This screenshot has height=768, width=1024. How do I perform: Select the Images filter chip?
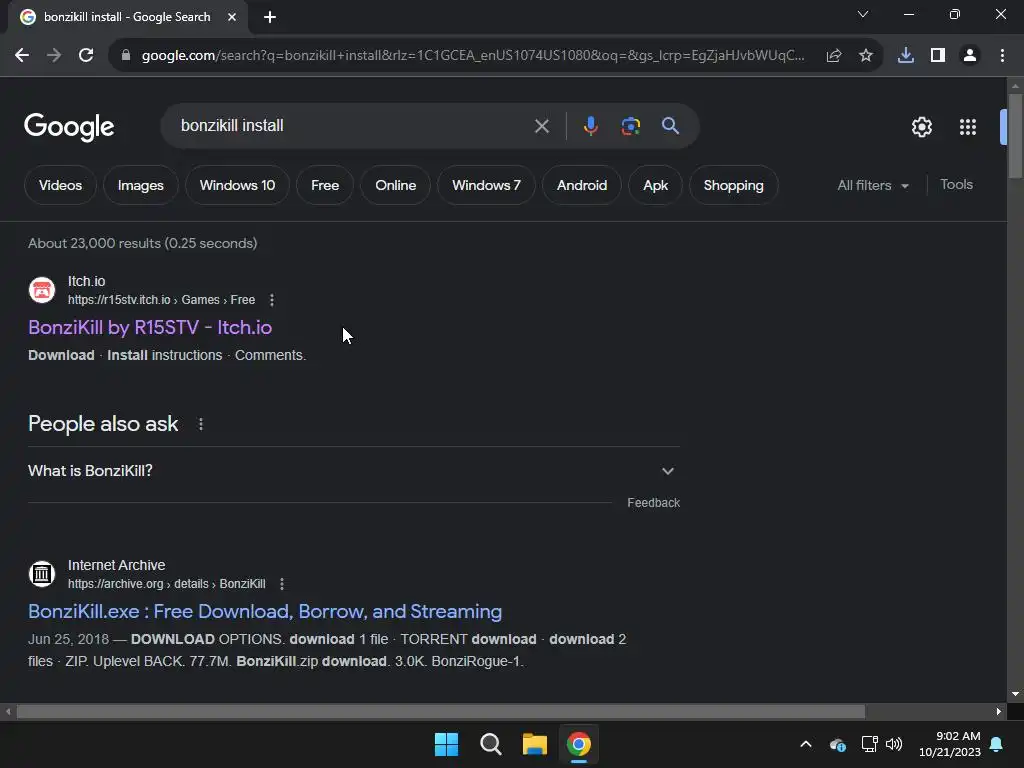(140, 185)
